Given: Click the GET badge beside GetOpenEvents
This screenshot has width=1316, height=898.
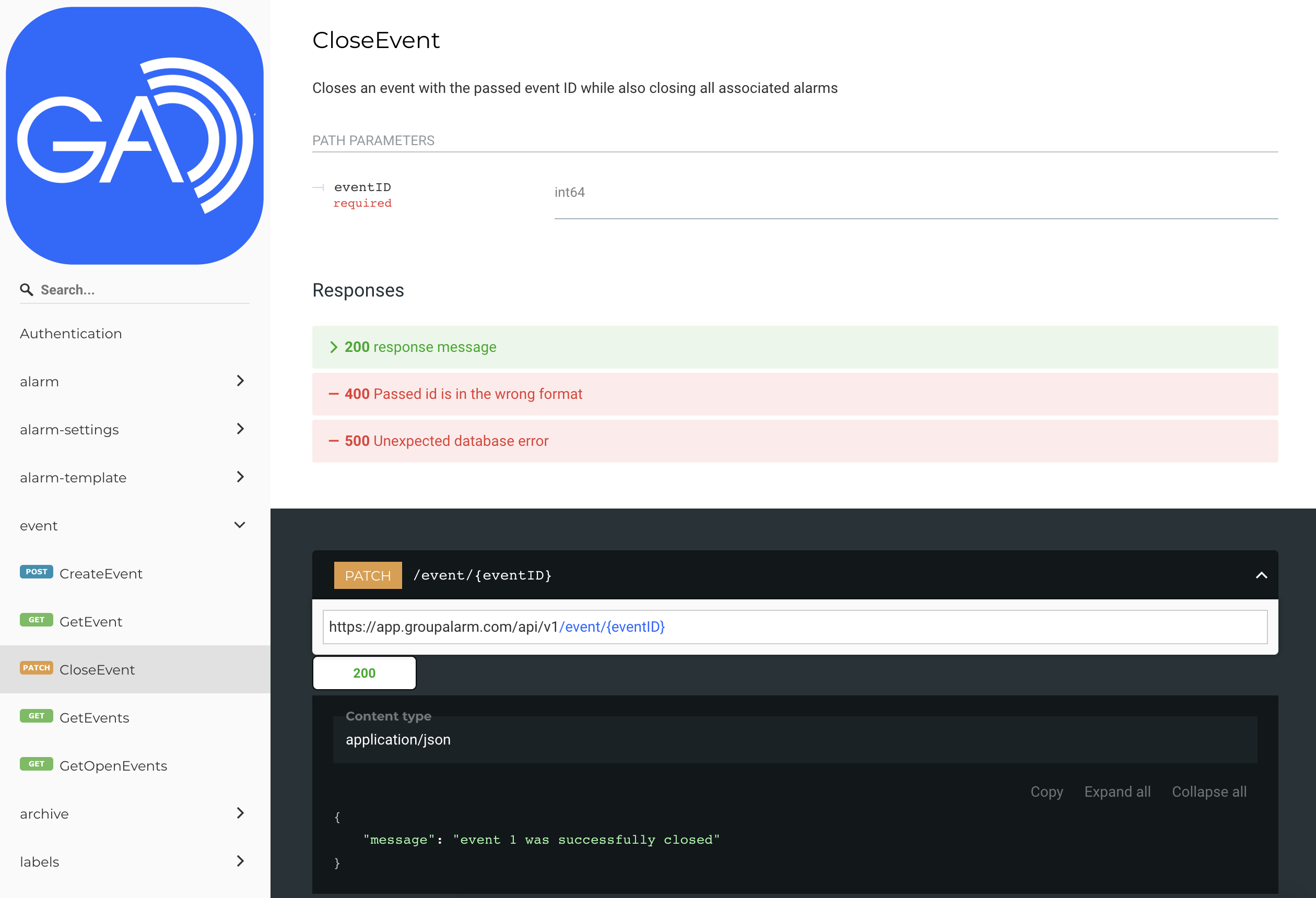Looking at the screenshot, I should click(36, 764).
